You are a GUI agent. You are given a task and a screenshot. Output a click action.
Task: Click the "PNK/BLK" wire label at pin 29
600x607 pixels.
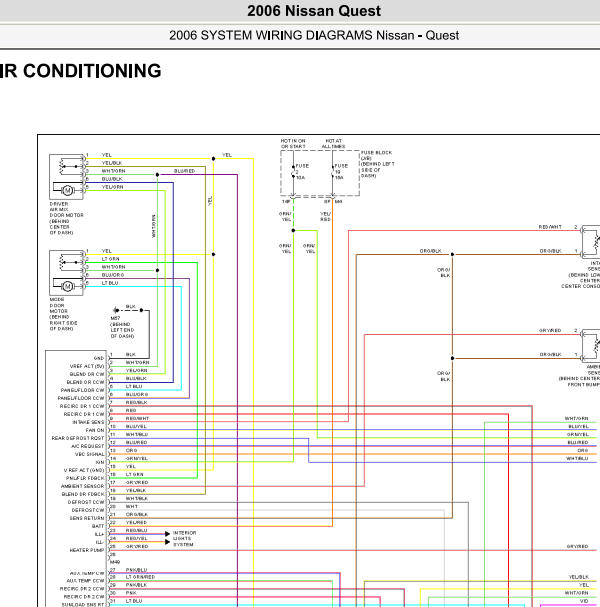tap(136, 585)
